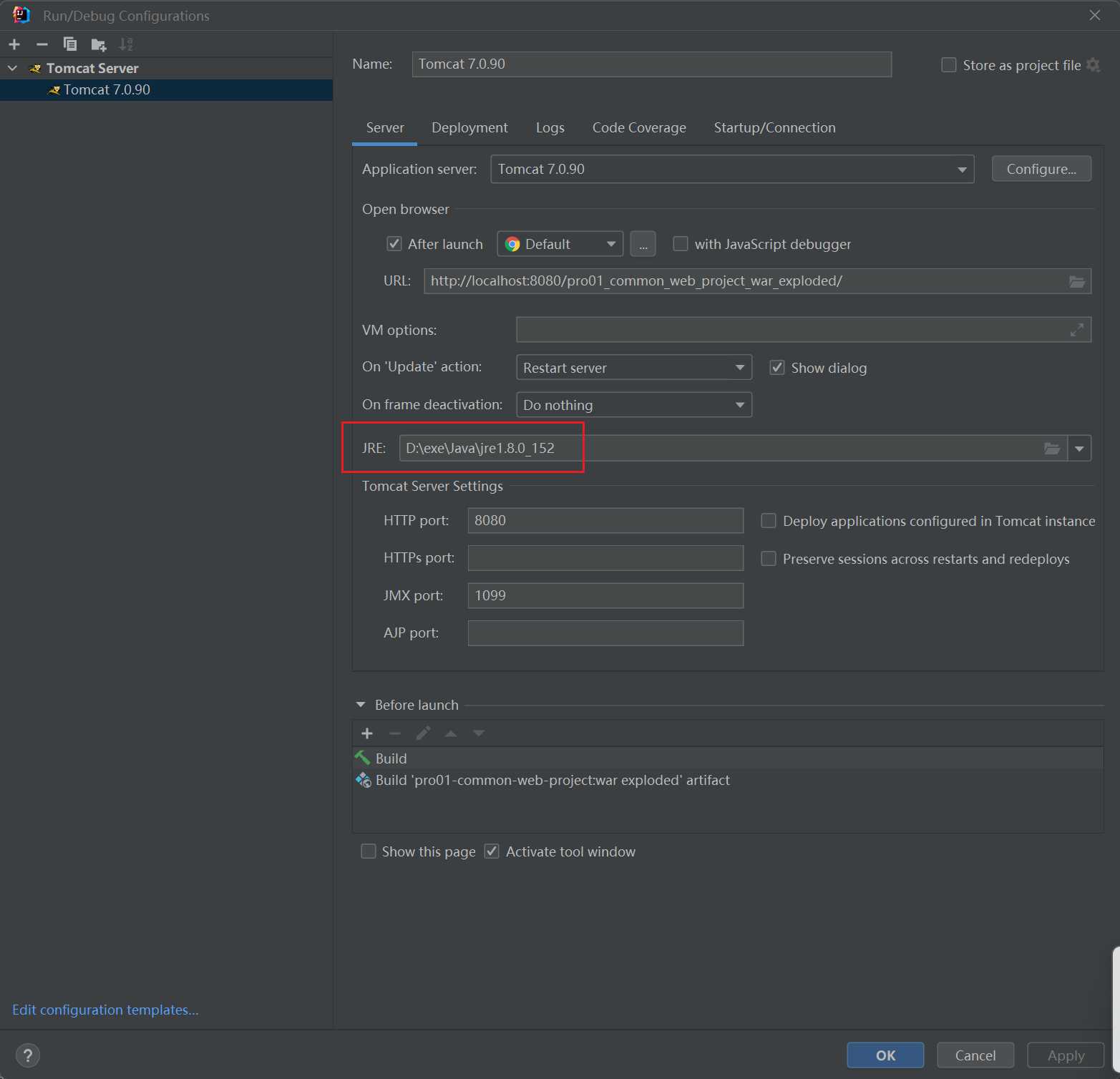The height and width of the screenshot is (1079, 1120).
Task: Browse for JRE folder icon
Action: (1052, 449)
